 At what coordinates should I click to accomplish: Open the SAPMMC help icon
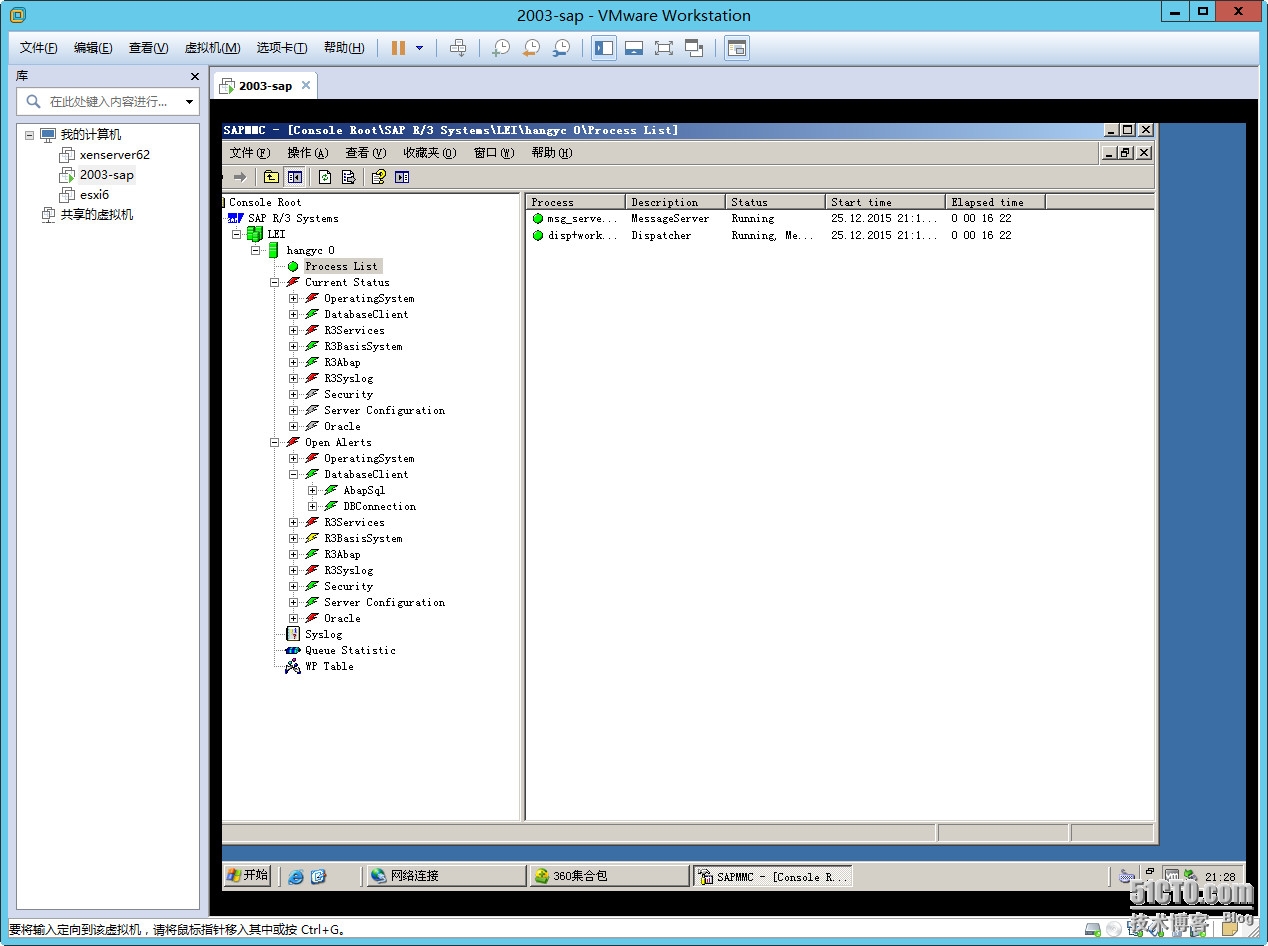point(378,177)
